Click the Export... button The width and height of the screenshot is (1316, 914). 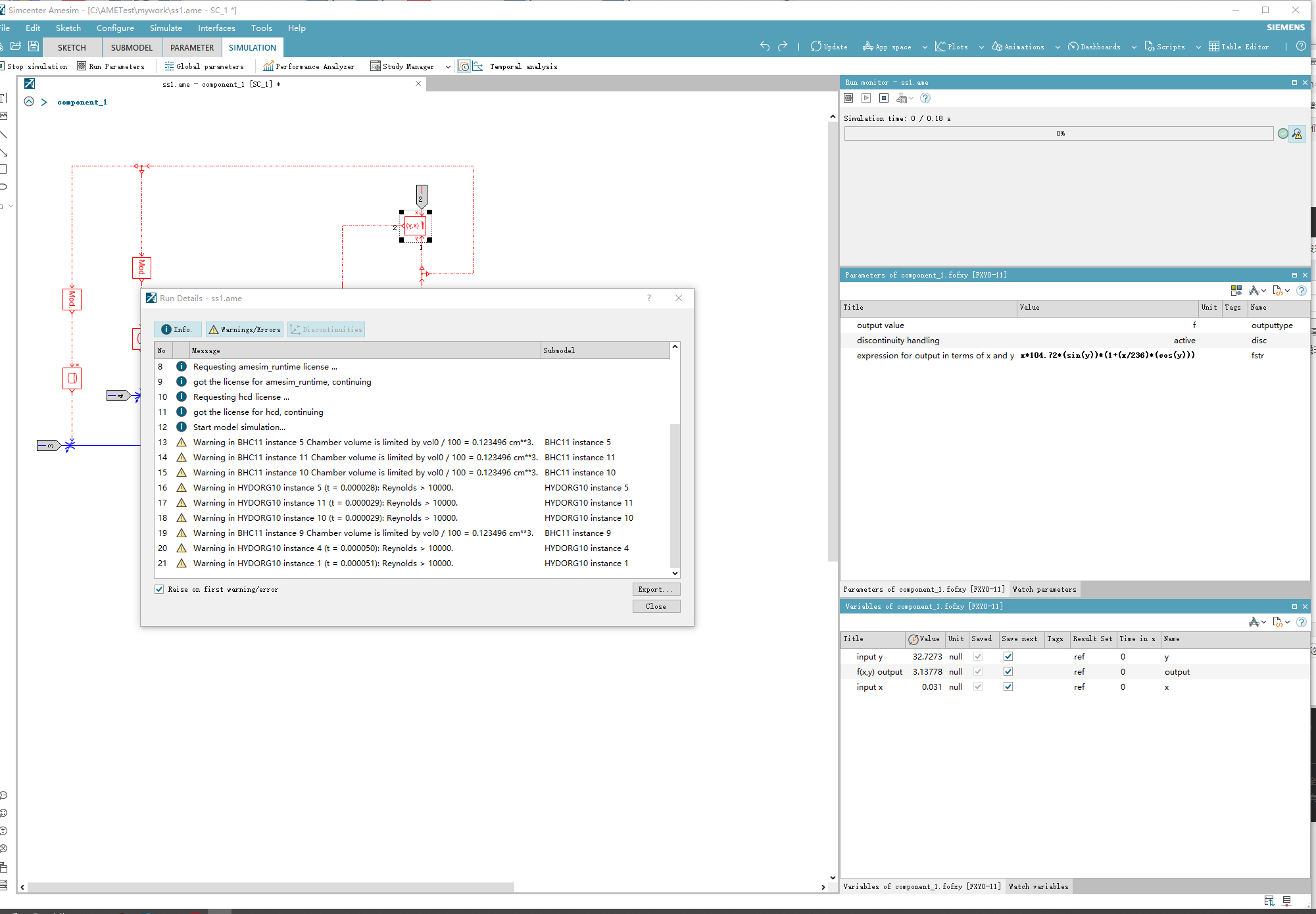[656, 589]
